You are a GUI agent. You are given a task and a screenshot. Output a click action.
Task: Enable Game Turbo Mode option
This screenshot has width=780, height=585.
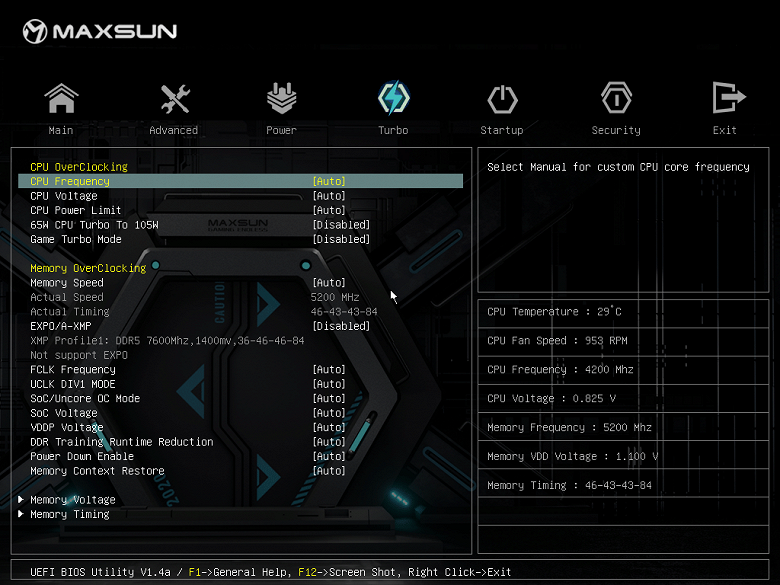340,239
